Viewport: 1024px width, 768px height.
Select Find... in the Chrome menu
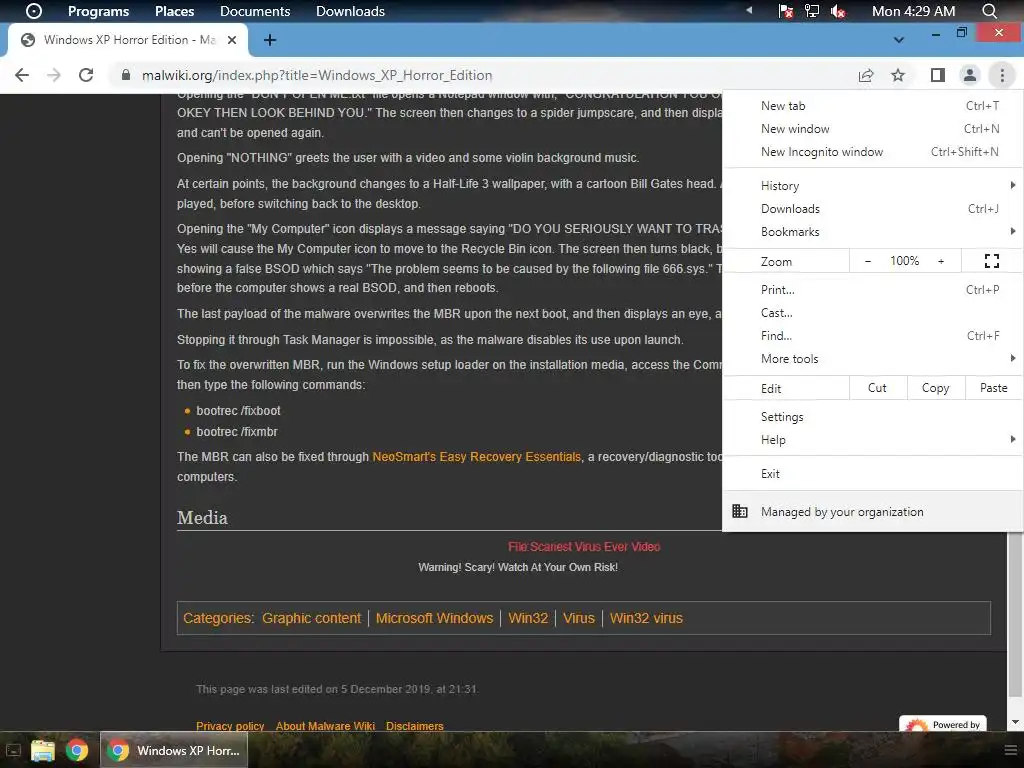(873, 336)
